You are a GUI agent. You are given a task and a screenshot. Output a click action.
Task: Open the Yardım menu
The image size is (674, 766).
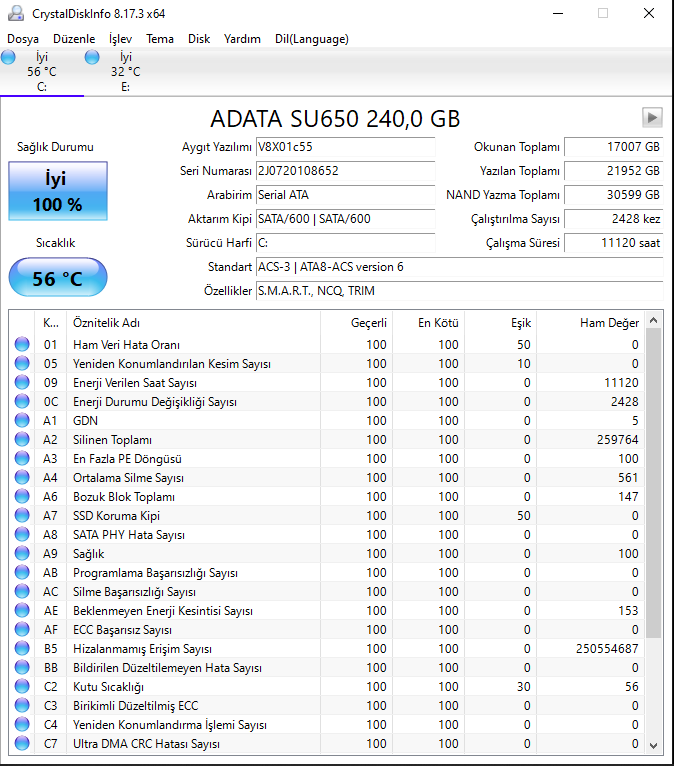[x=242, y=39]
